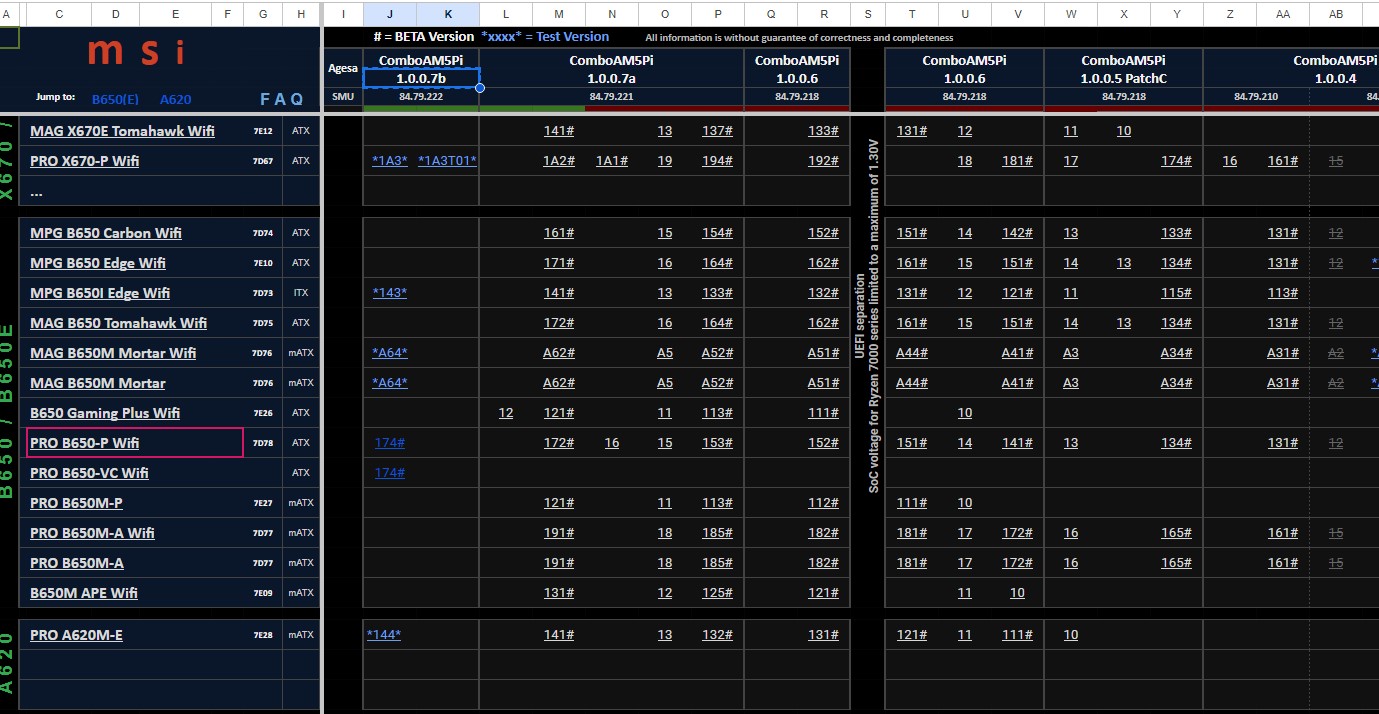Viewport: 1379px width, 714px height.
Task: Open test BIOS *143* link
Action: click(390, 293)
